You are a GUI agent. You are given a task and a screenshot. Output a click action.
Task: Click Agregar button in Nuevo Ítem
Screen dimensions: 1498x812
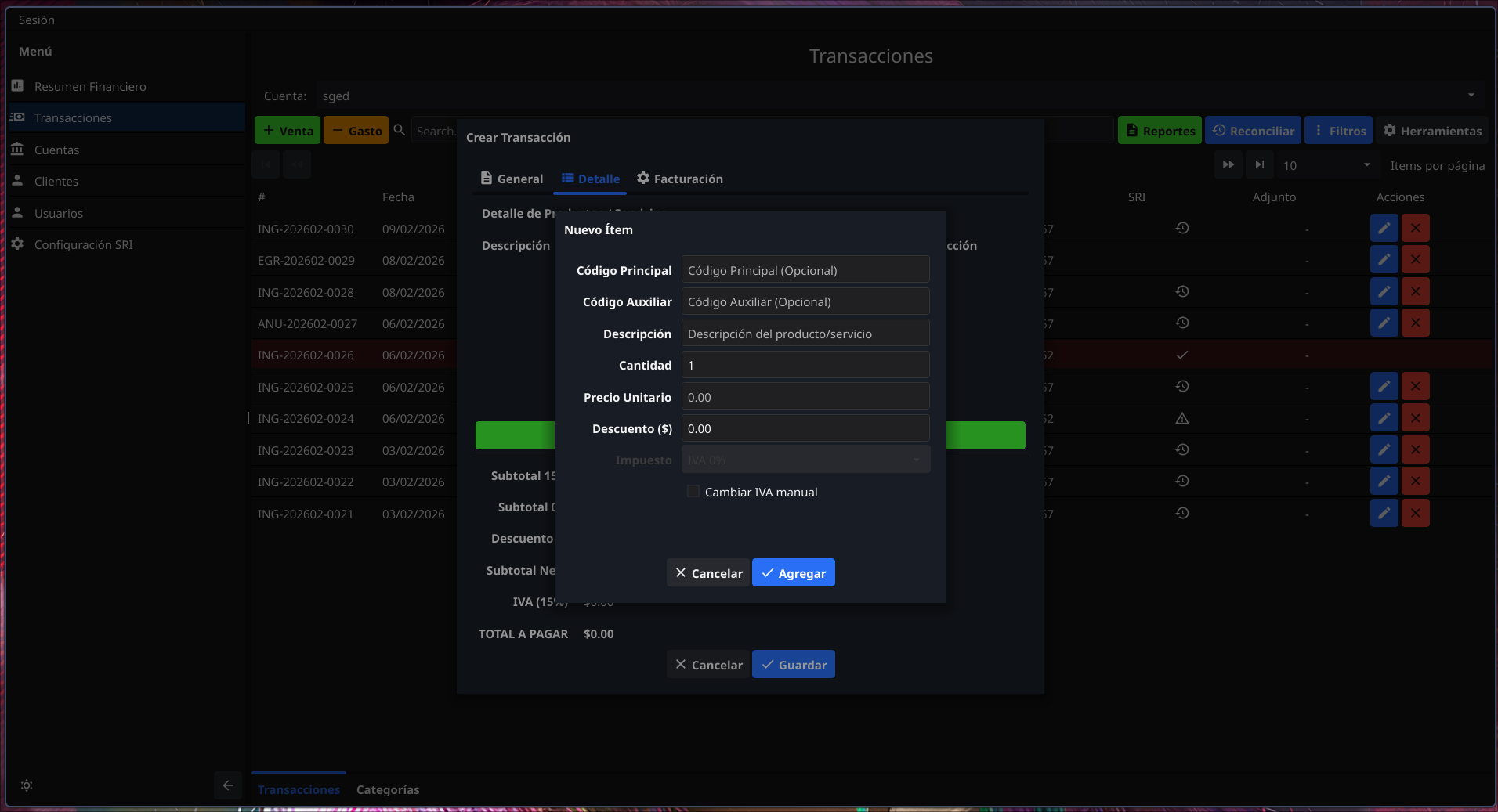tap(793, 573)
